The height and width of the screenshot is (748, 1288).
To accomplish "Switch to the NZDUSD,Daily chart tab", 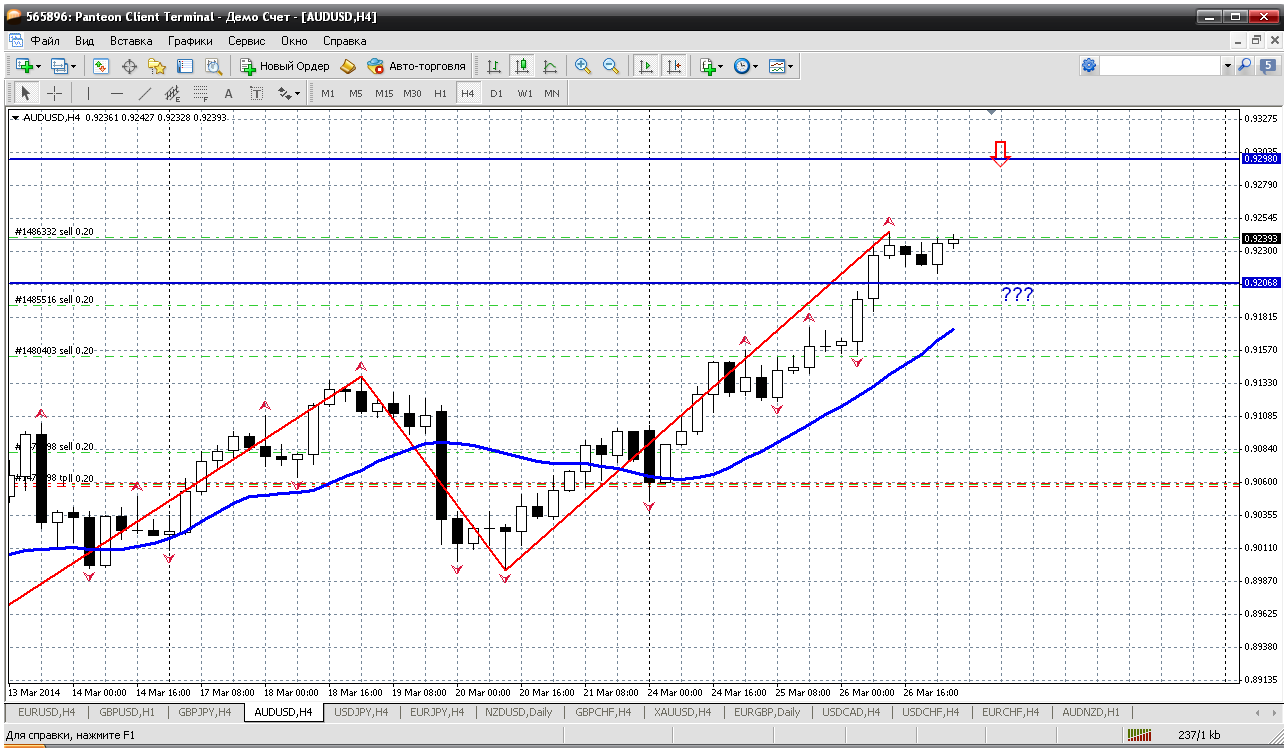I will pyautogui.click(x=518, y=712).
